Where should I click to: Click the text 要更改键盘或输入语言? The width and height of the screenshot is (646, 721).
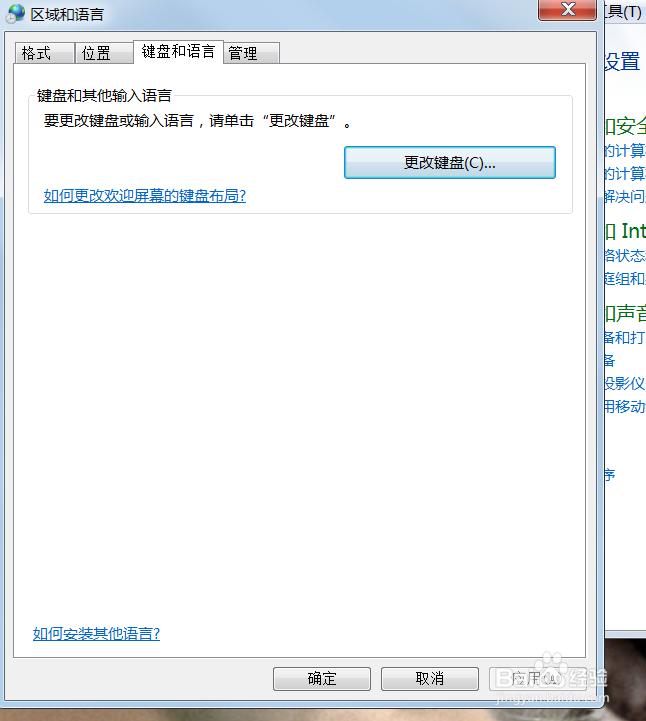pyautogui.click(x=119, y=121)
